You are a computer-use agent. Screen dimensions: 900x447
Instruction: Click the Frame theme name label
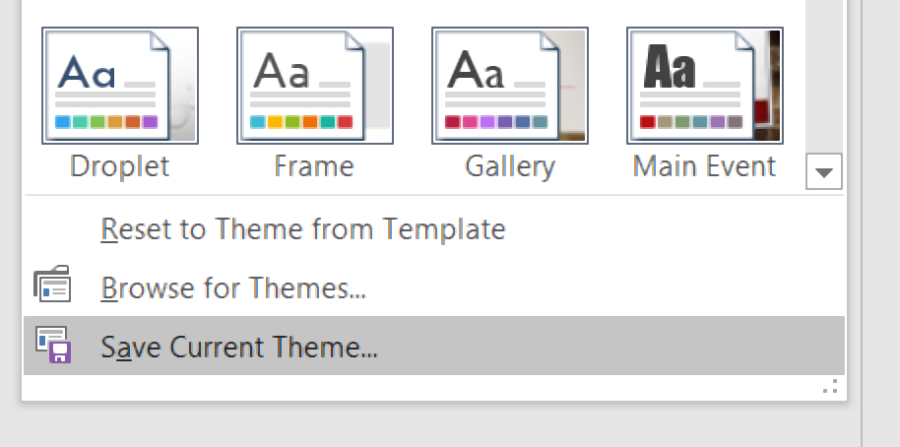click(x=314, y=166)
